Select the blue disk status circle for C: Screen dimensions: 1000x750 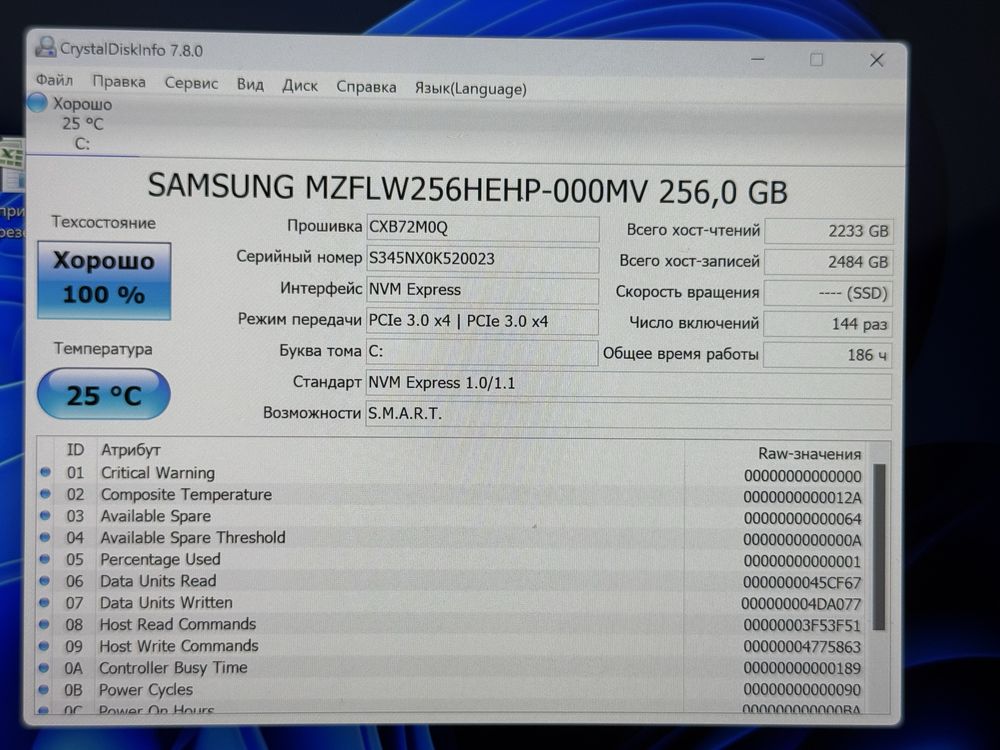[37, 103]
